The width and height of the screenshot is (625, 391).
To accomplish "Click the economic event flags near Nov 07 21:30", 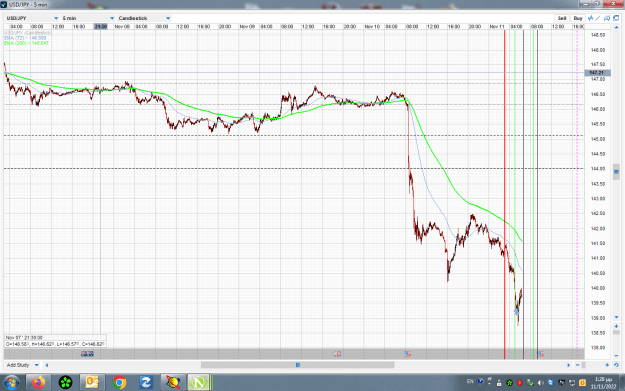I will point(87,354).
